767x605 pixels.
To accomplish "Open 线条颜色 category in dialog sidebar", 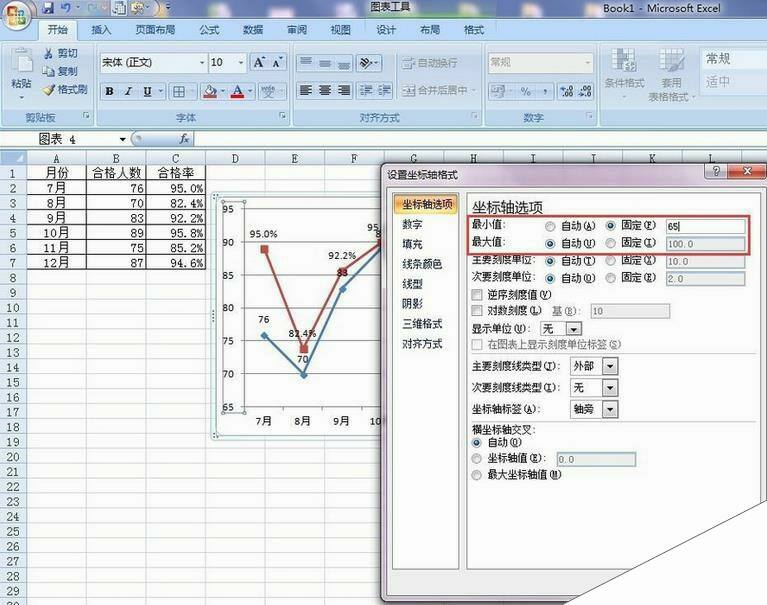I will (x=422, y=264).
